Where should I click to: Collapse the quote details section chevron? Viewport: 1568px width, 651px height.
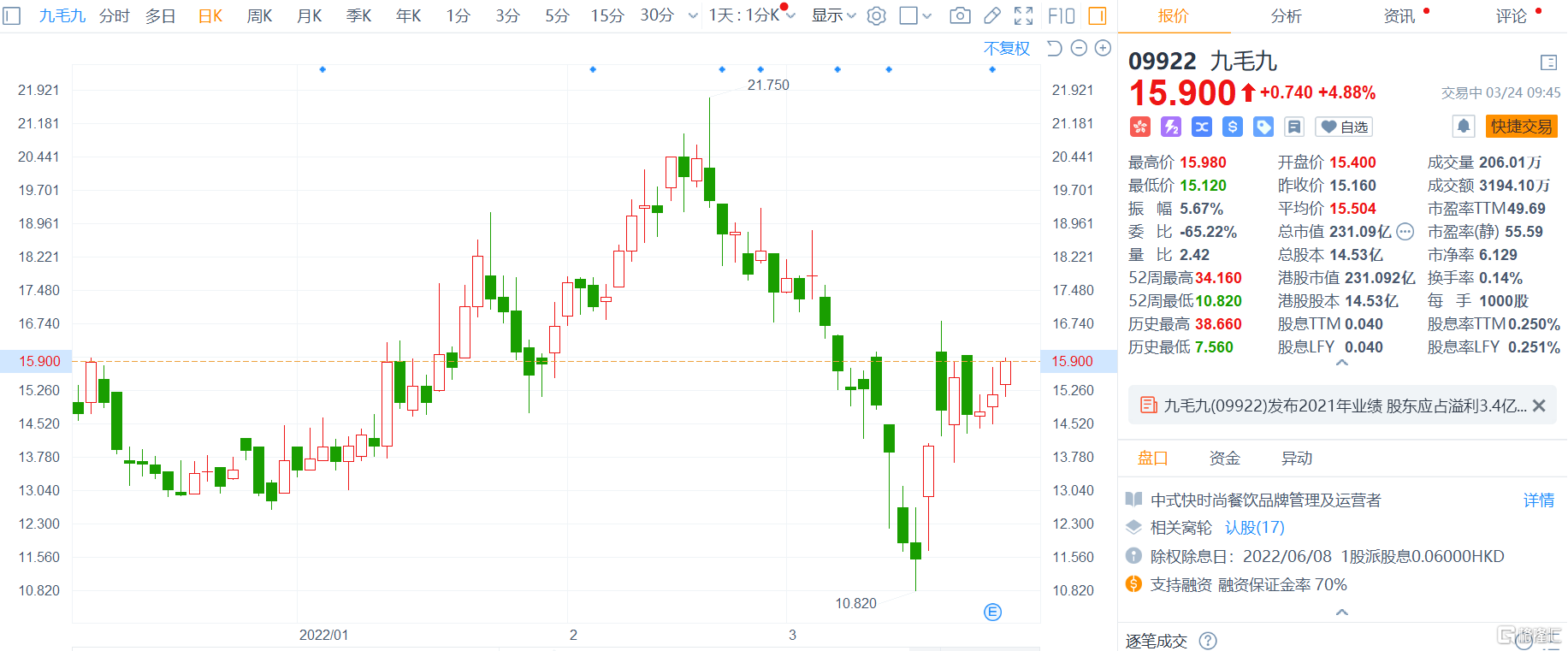(1342, 364)
